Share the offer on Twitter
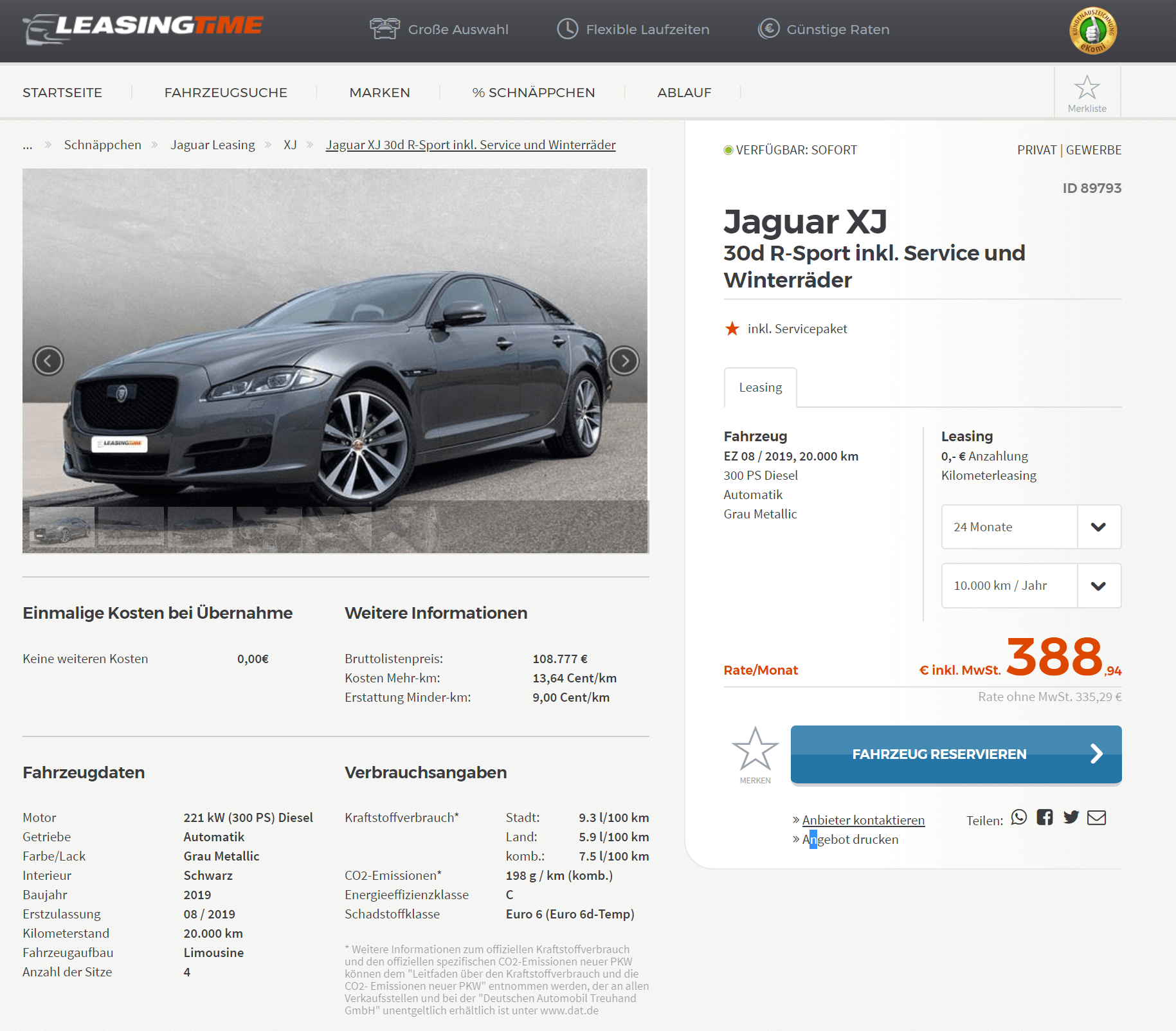Screen dimensions: 1176x1031 pos(1071,817)
